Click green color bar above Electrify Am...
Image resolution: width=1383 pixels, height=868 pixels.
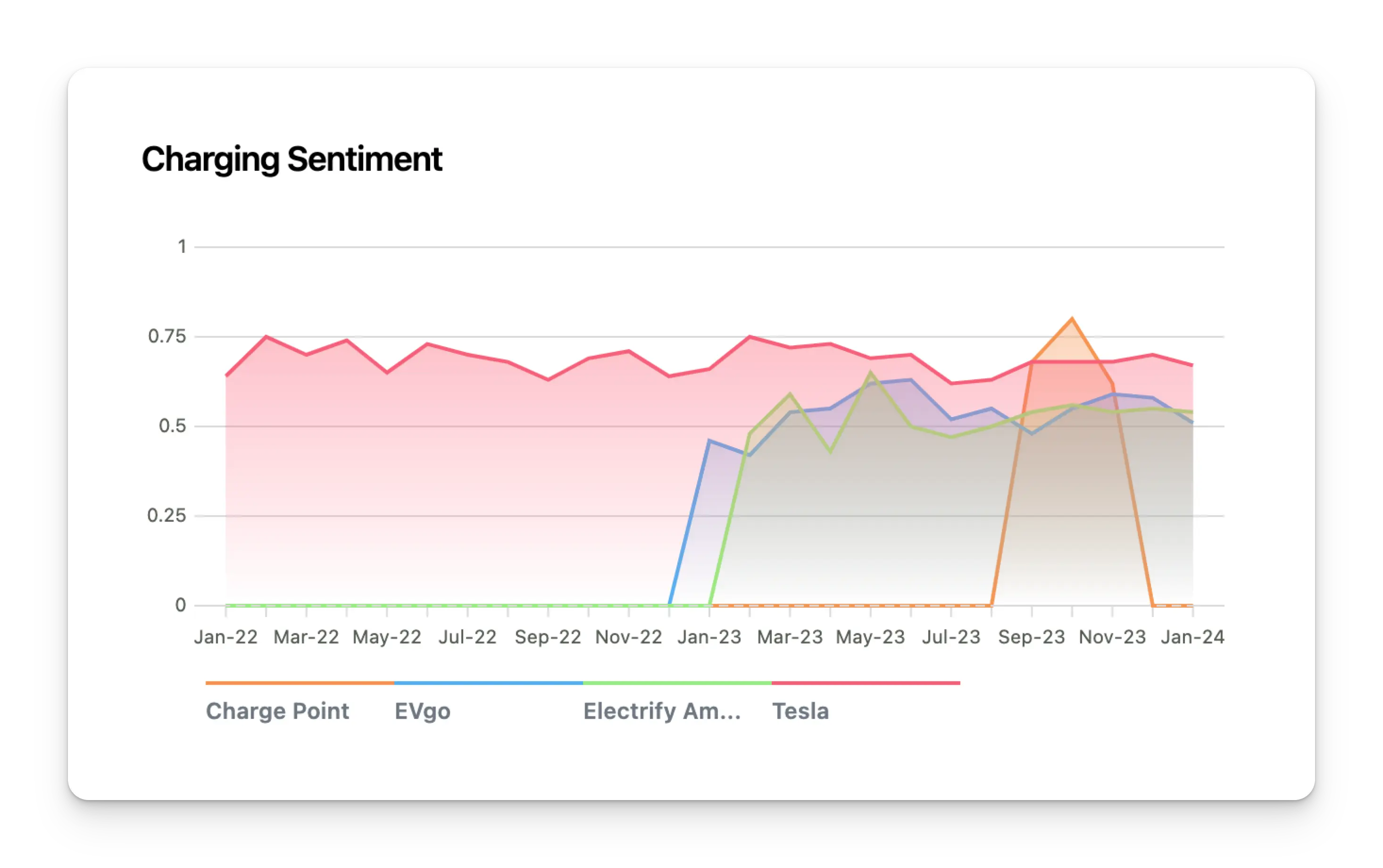[x=677, y=683]
